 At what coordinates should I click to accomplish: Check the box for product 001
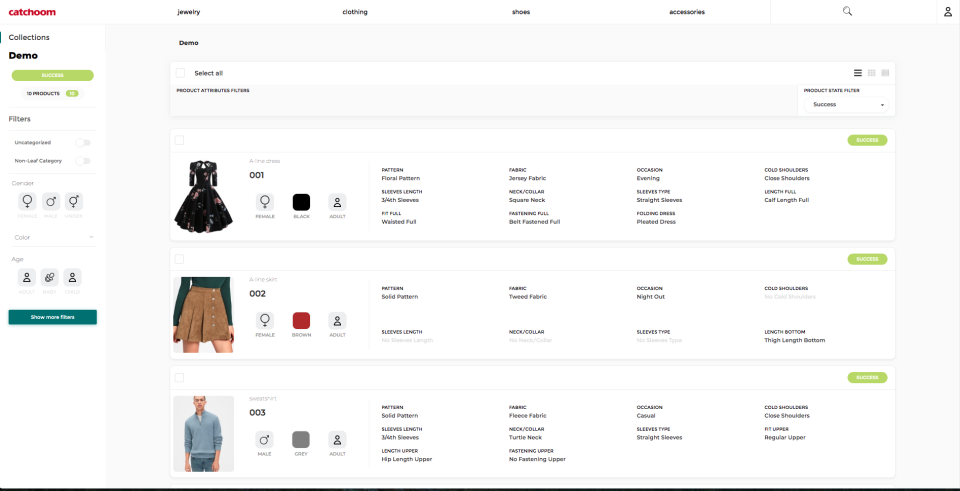pyautogui.click(x=179, y=140)
